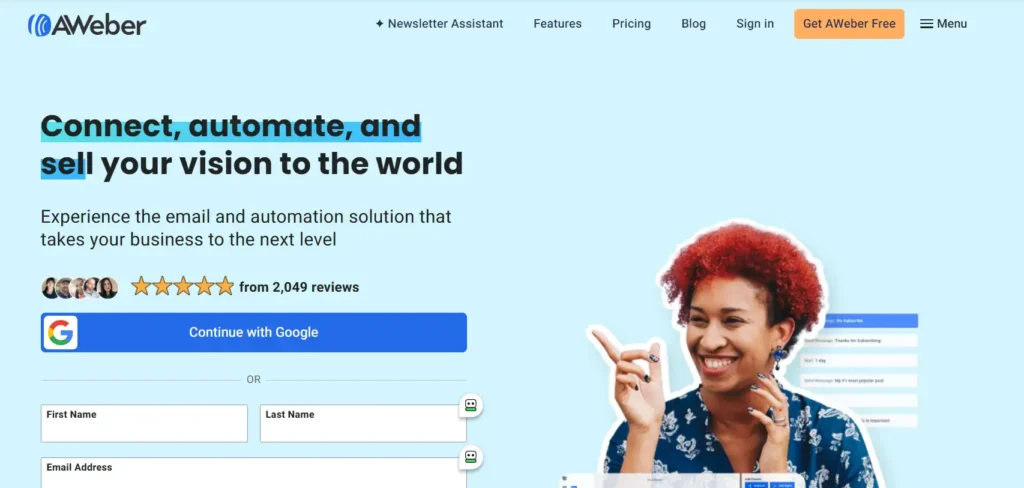Open the Features nav item
Screen dimensions: 1024x488
557,24
